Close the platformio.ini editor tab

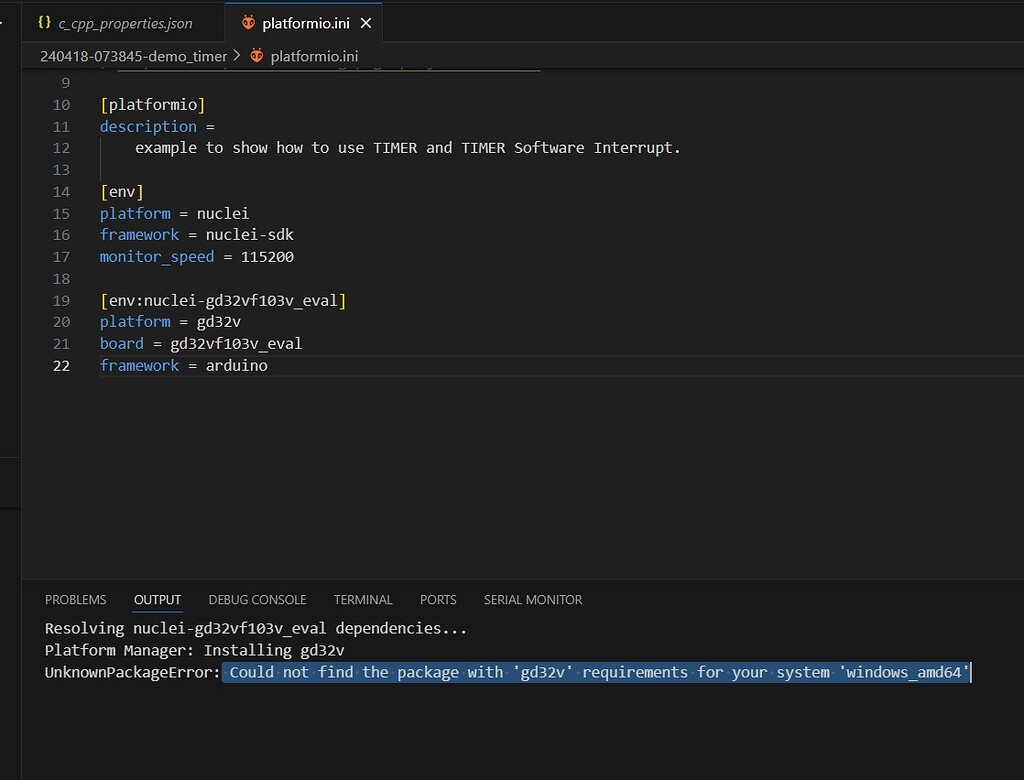click(x=366, y=24)
